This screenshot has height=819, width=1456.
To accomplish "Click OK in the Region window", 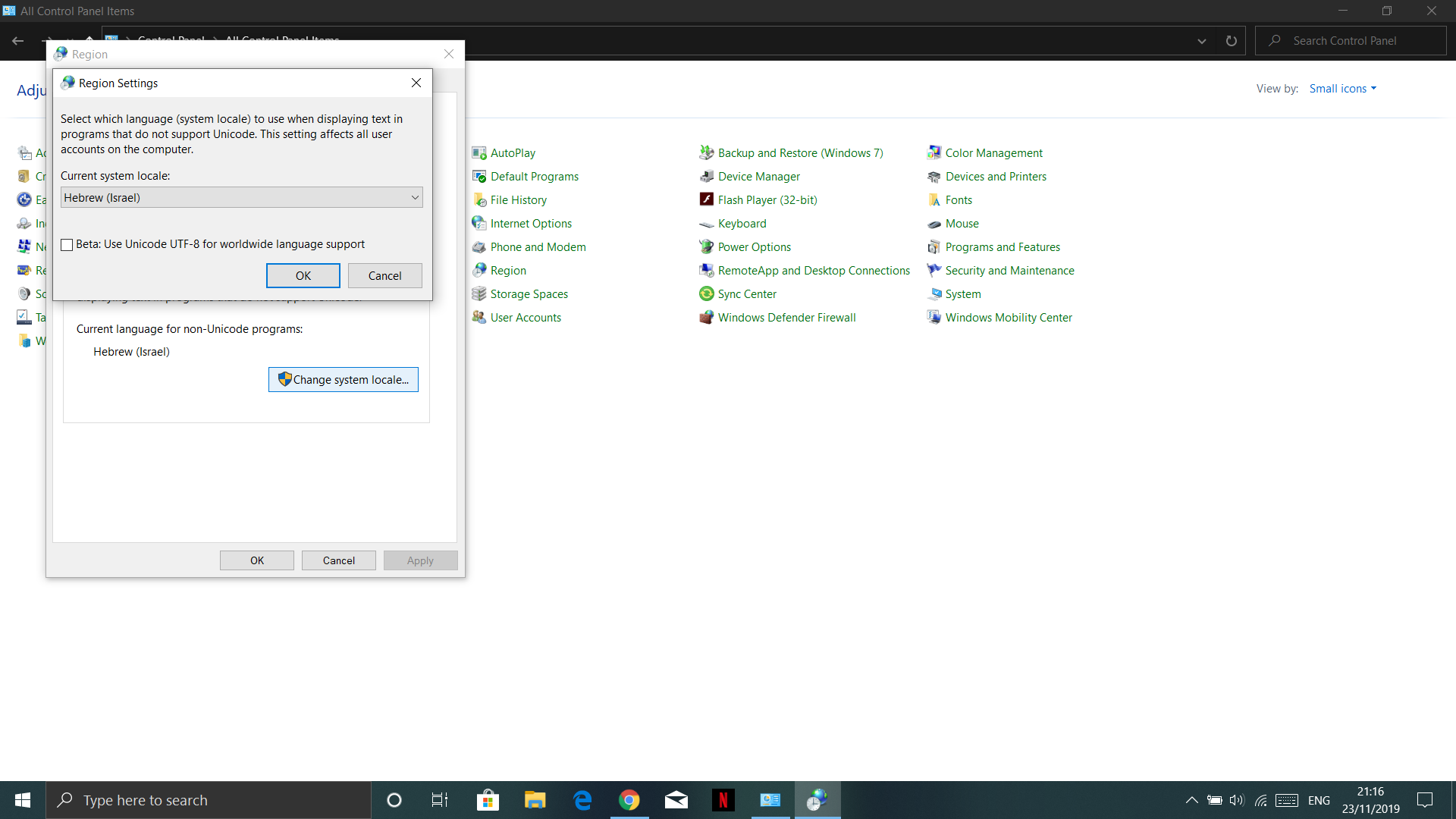I will pyautogui.click(x=257, y=560).
